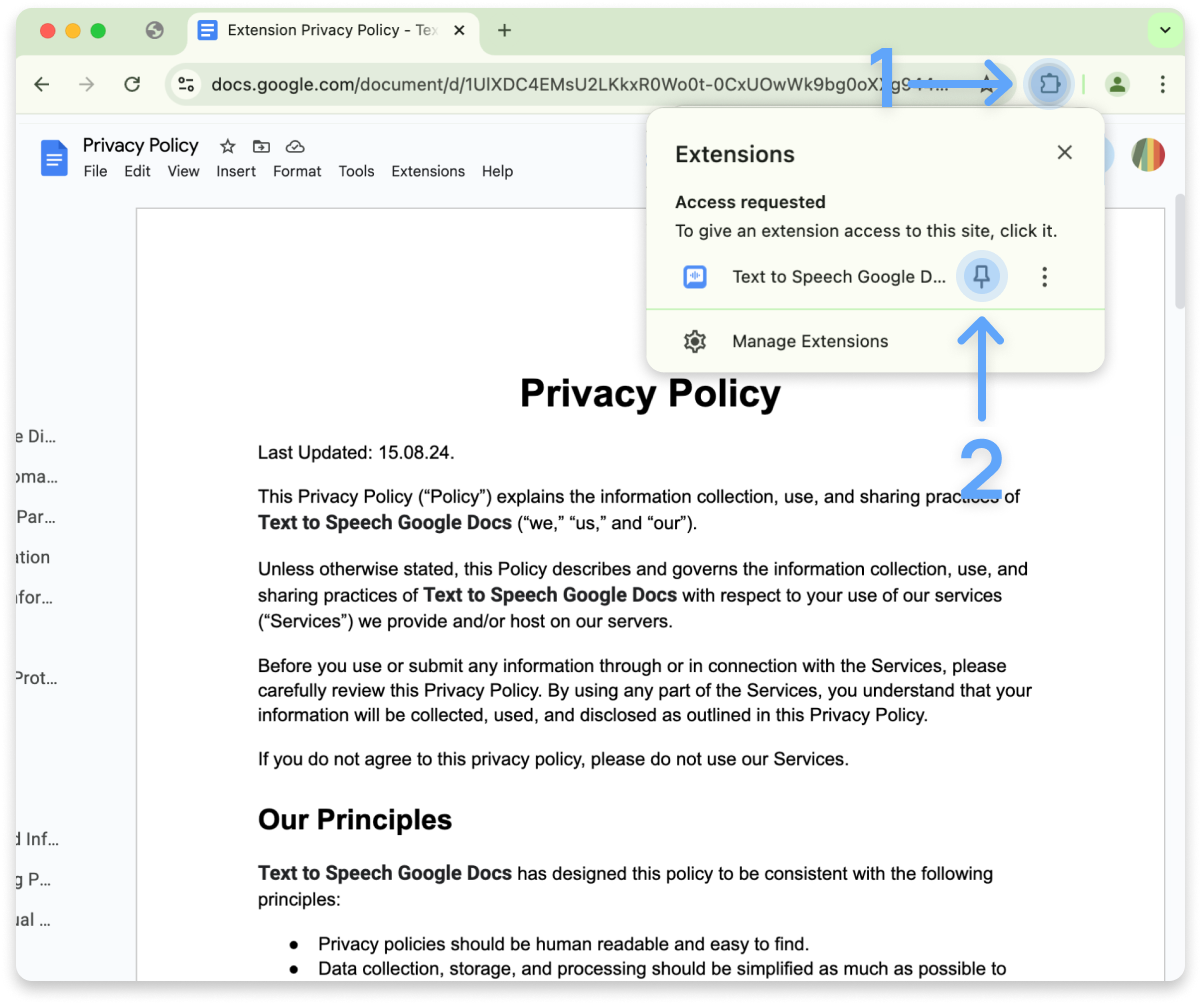See document cloud save status

coord(294,146)
